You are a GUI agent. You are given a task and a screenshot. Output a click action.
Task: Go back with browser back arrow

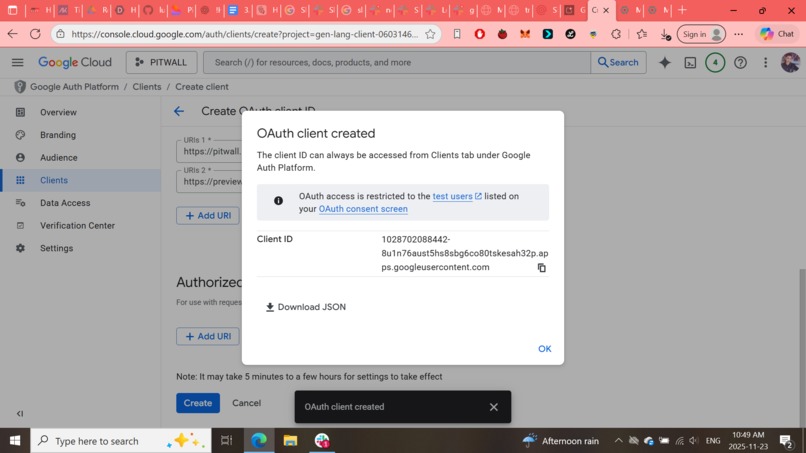pyautogui.click(x=12, y=34)
